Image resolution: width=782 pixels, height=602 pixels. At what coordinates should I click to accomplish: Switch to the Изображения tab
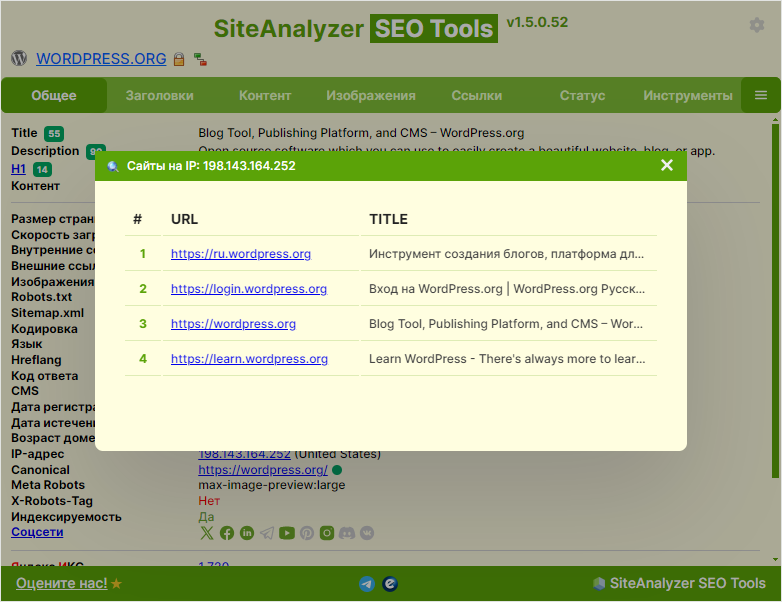[371, 95]
